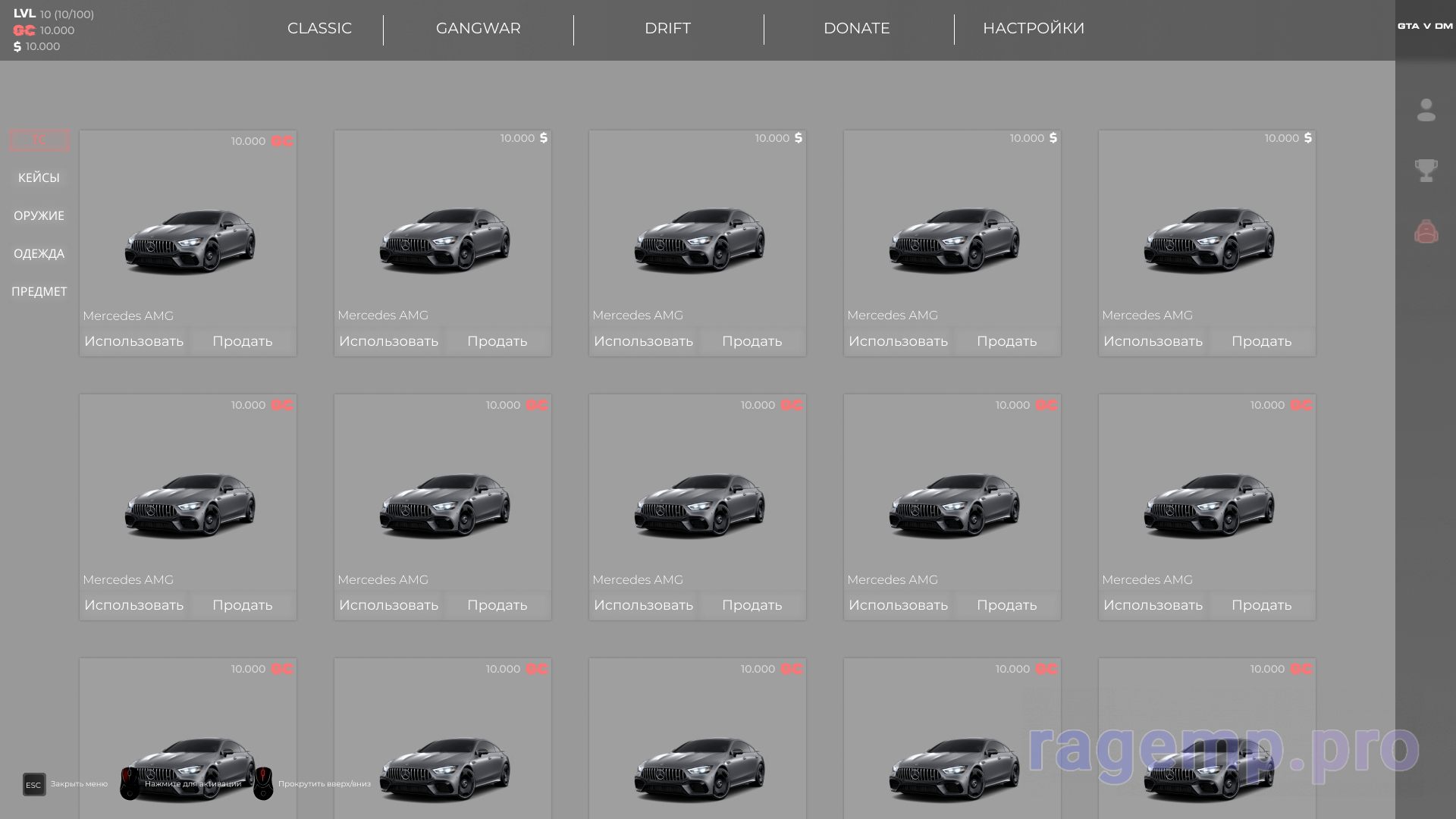Click the GTA V DM logo

1425,26
